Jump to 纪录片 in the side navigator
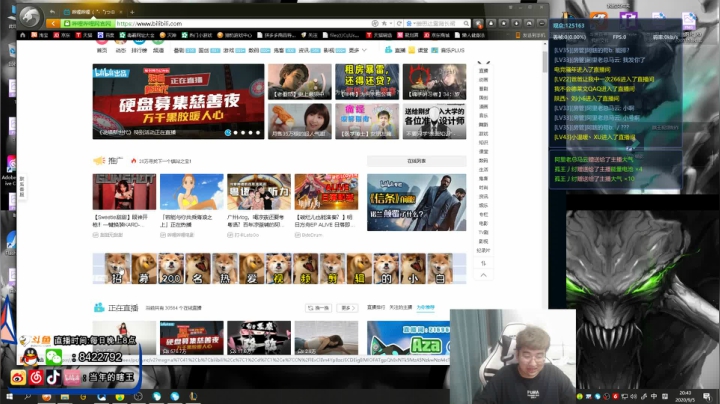Image resolution: width=720 pixels, height=404 pixels. [484, 250]
